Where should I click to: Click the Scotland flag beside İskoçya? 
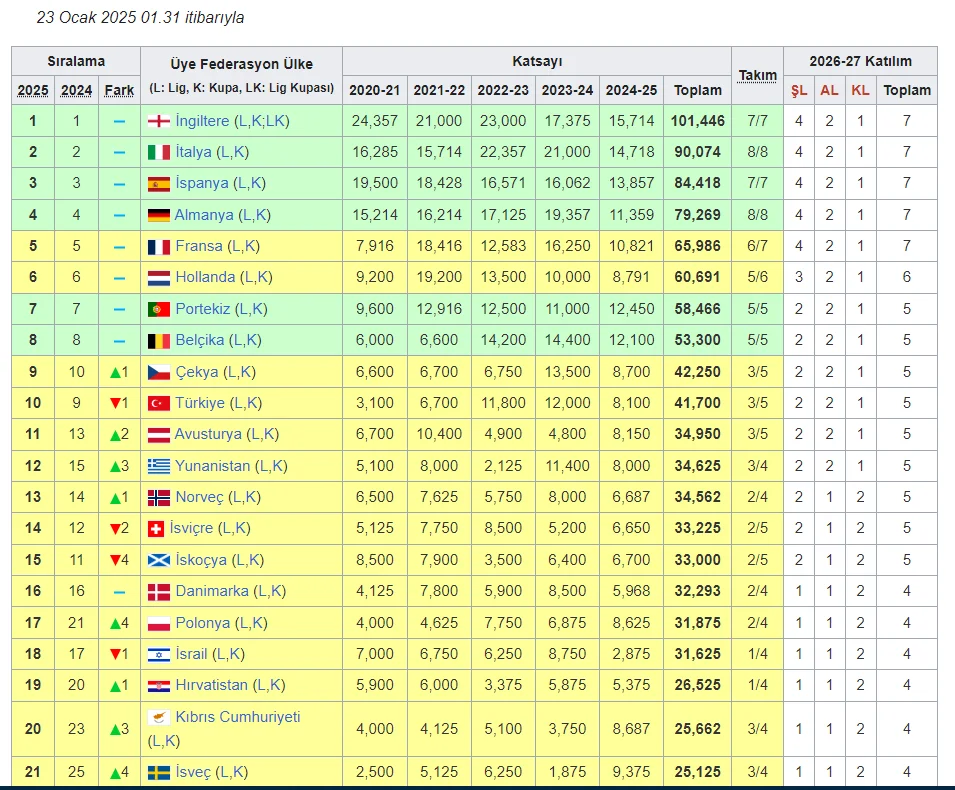(x=158, y=560)
